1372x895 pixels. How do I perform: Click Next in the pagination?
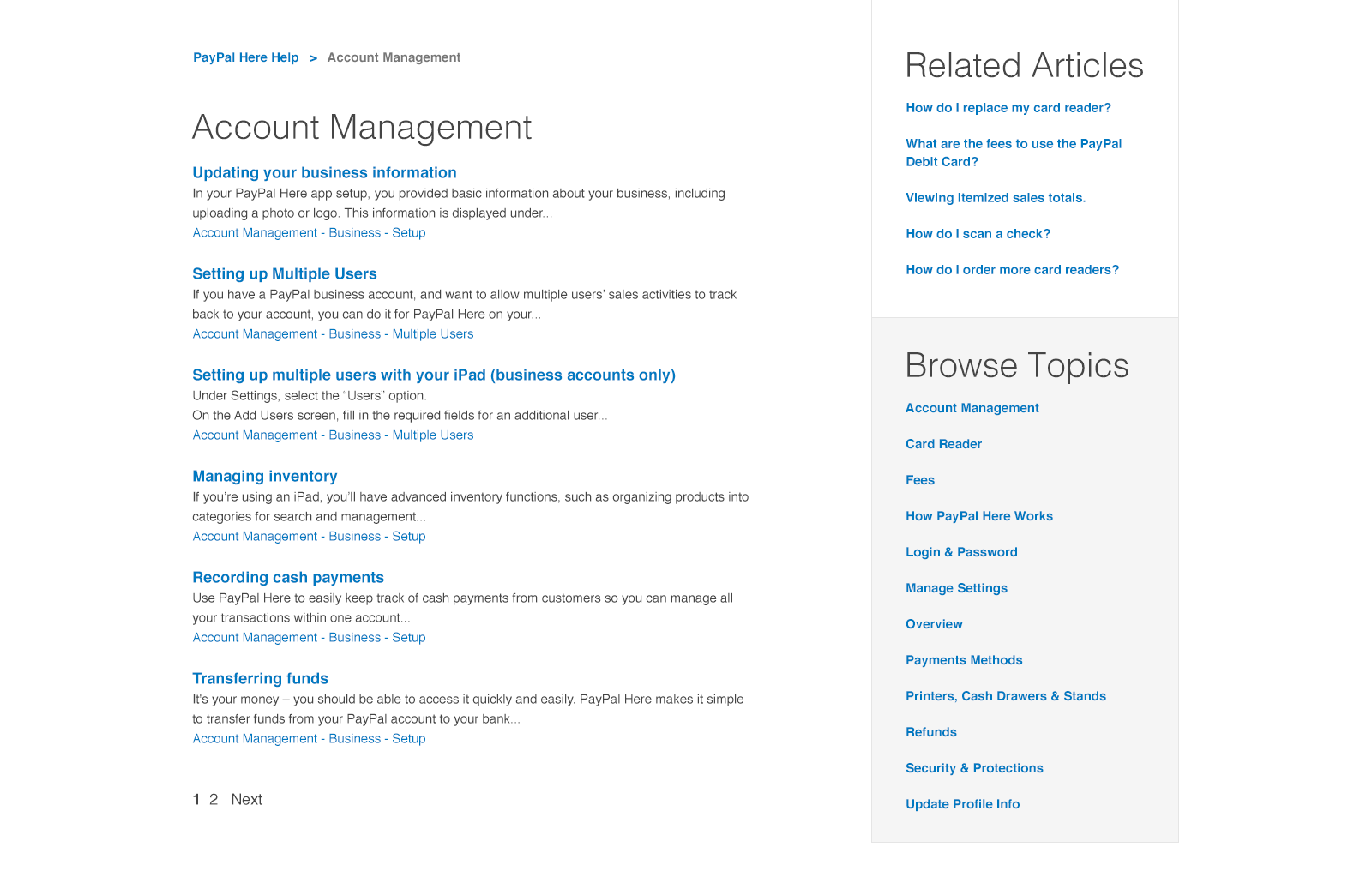pyautogui.click(x=247, y=799)
